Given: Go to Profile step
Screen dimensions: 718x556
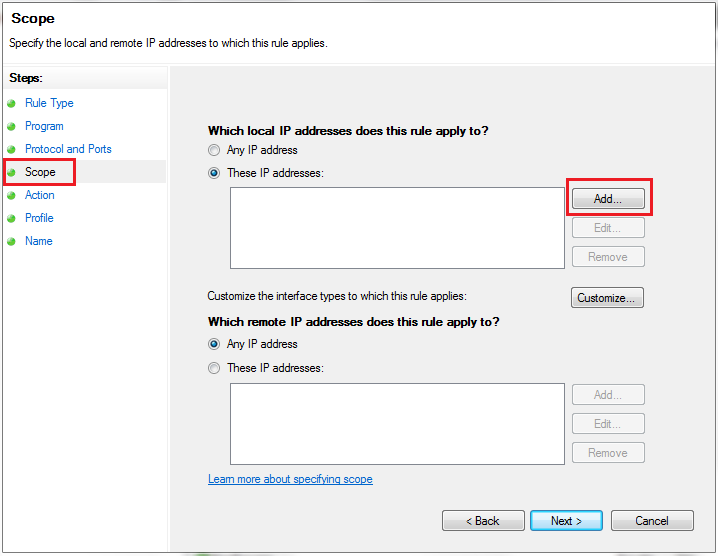Looking at the screenshot, I should tap(39, 218).
